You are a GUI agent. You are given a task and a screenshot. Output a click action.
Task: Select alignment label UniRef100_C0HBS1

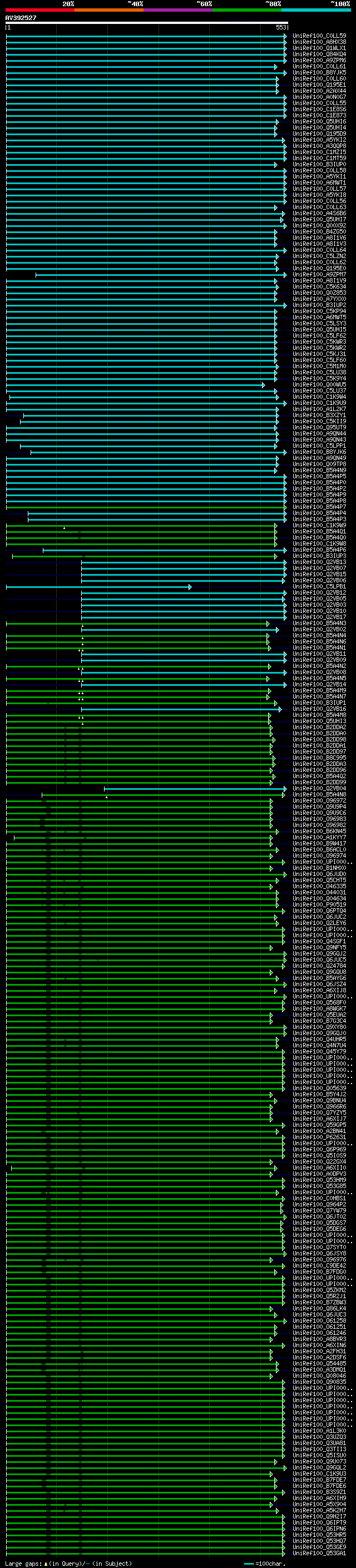[319, 1199]
